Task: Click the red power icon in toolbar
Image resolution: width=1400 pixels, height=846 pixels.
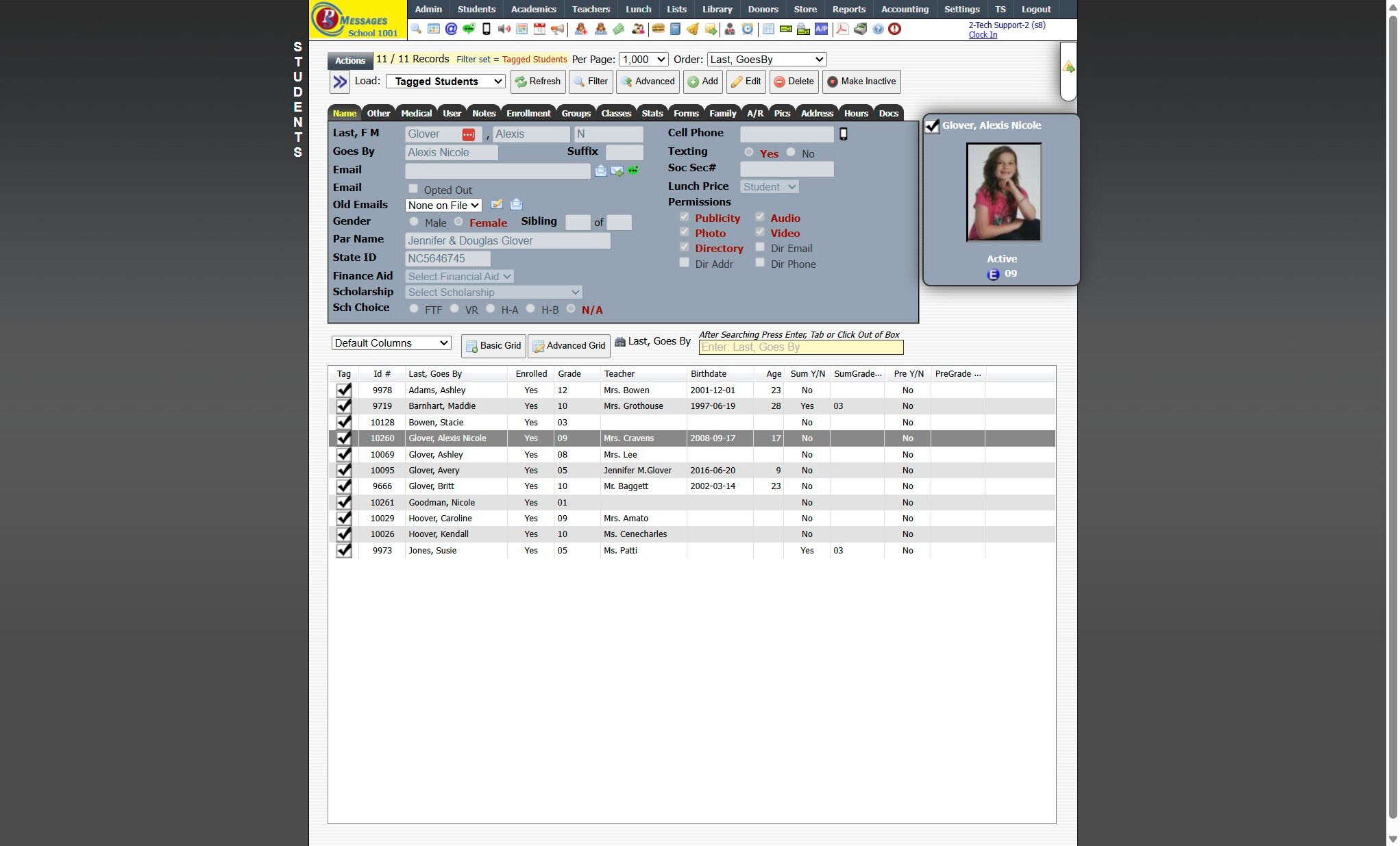Action: tap(894, 29)
